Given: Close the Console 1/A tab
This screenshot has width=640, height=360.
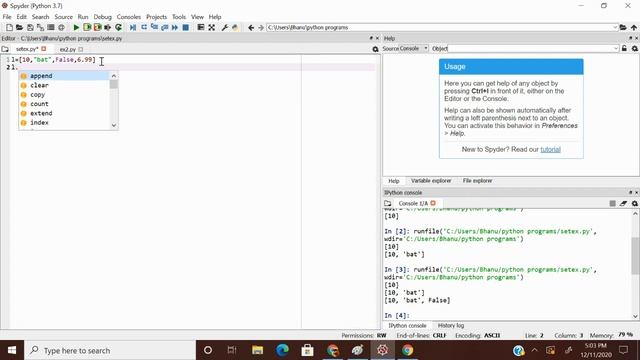Looking at the screenshot, I should click(x=433, y=203).
